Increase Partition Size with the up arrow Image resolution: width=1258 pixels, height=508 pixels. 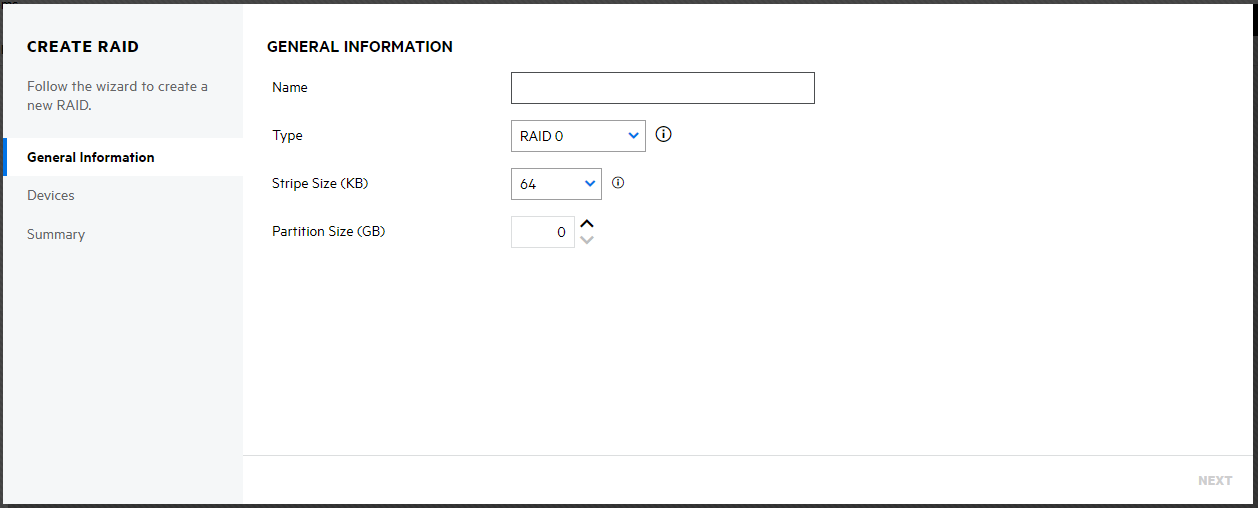click(587, 224)
